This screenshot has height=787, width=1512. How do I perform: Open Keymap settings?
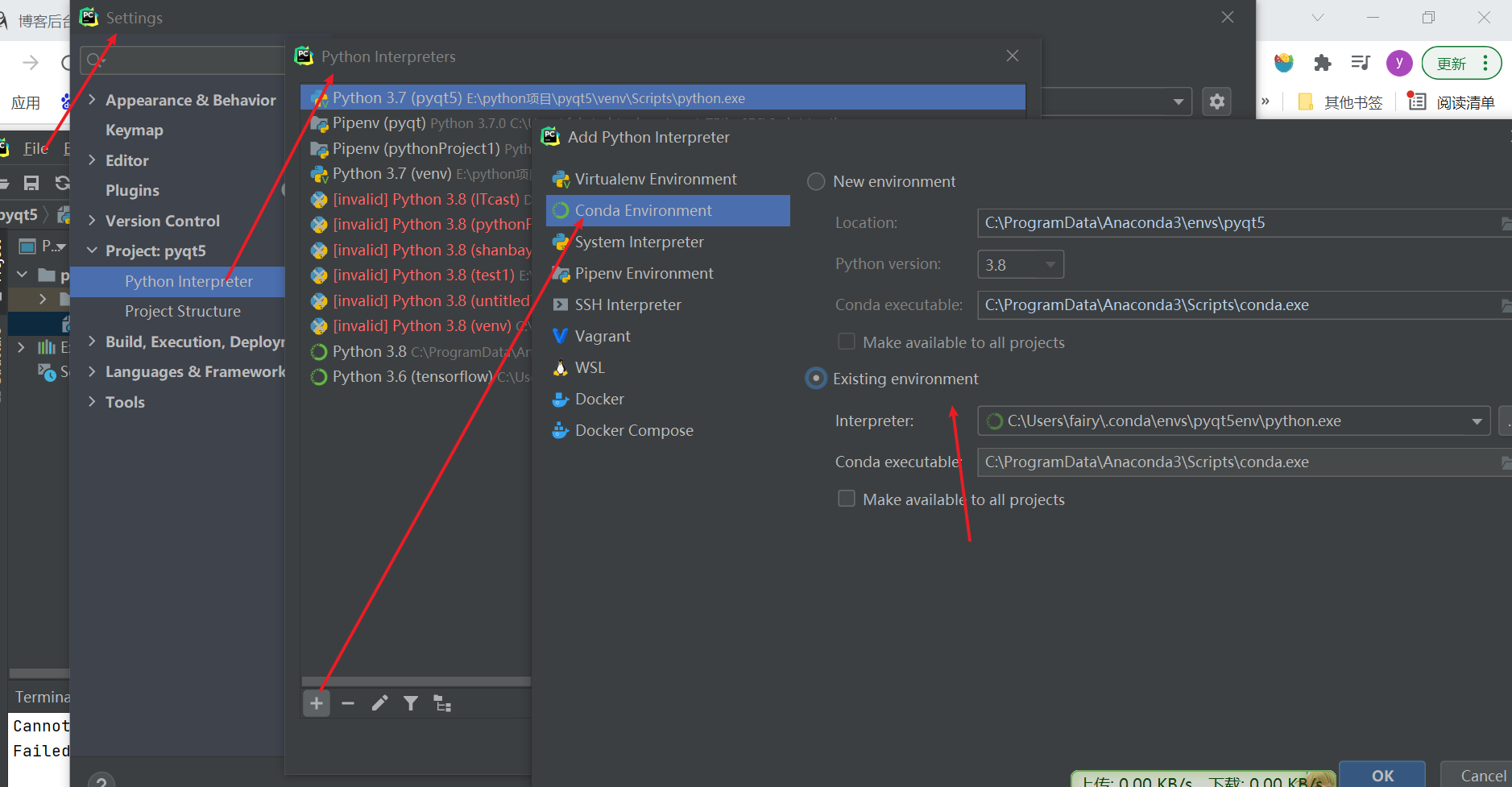point(135,130)
